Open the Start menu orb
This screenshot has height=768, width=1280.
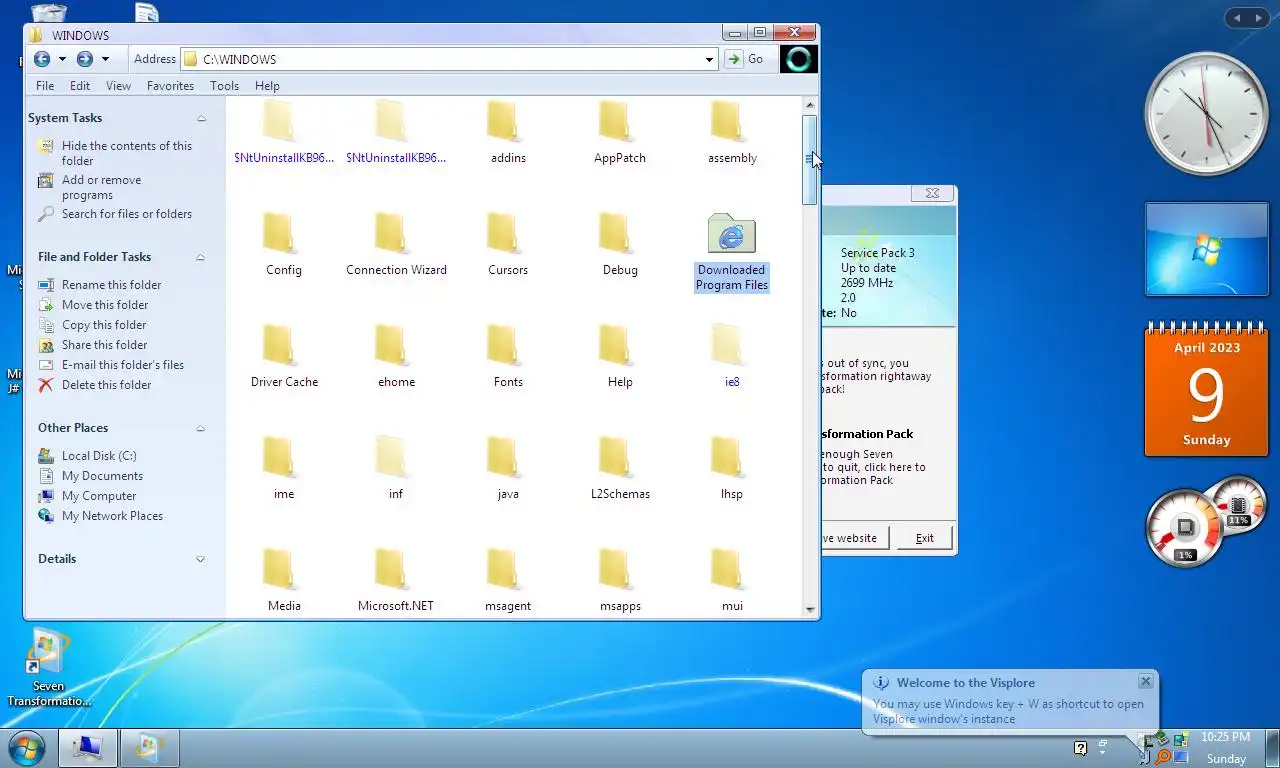click(26, 747)
